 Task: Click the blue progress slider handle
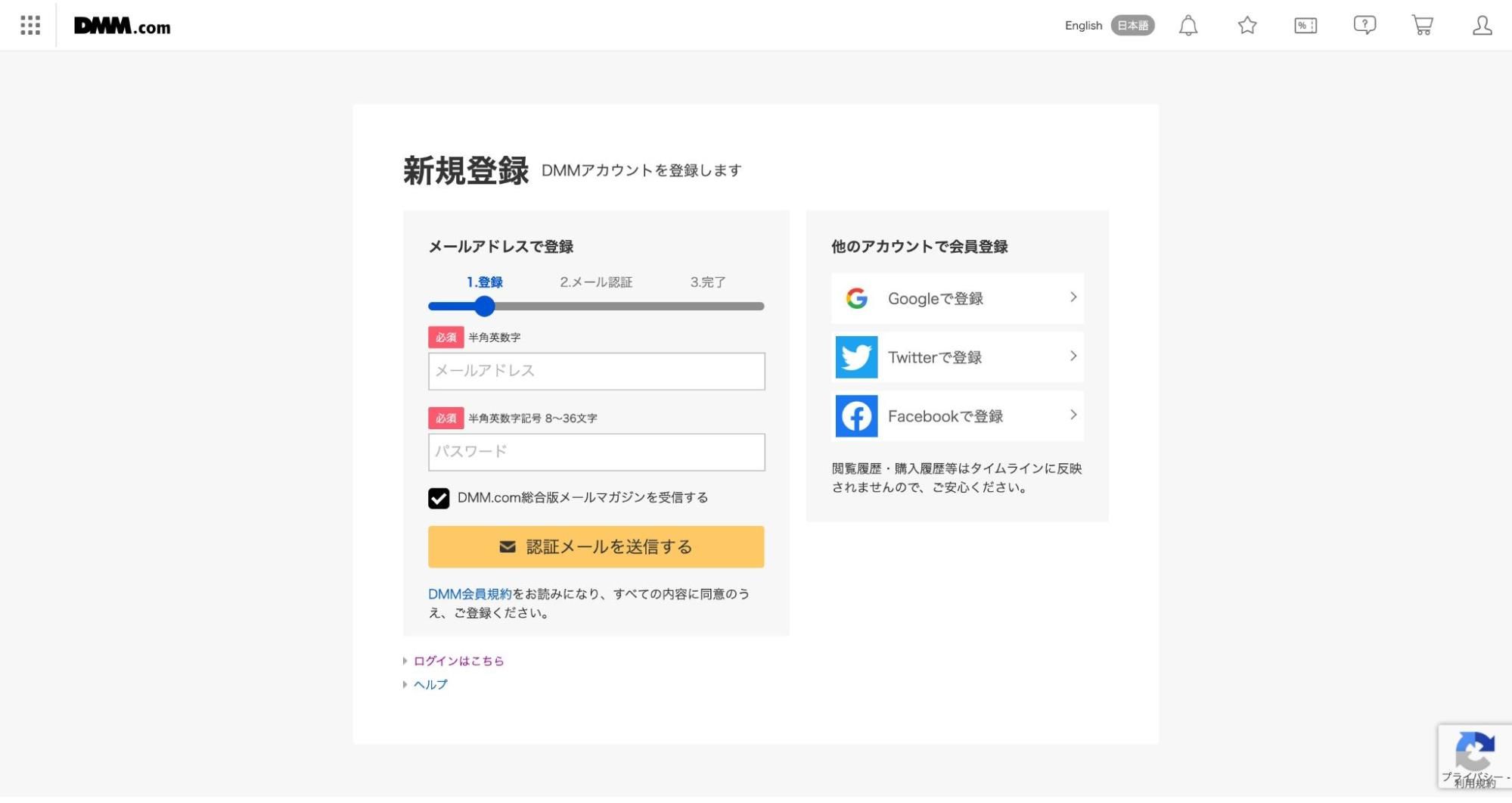484,307
